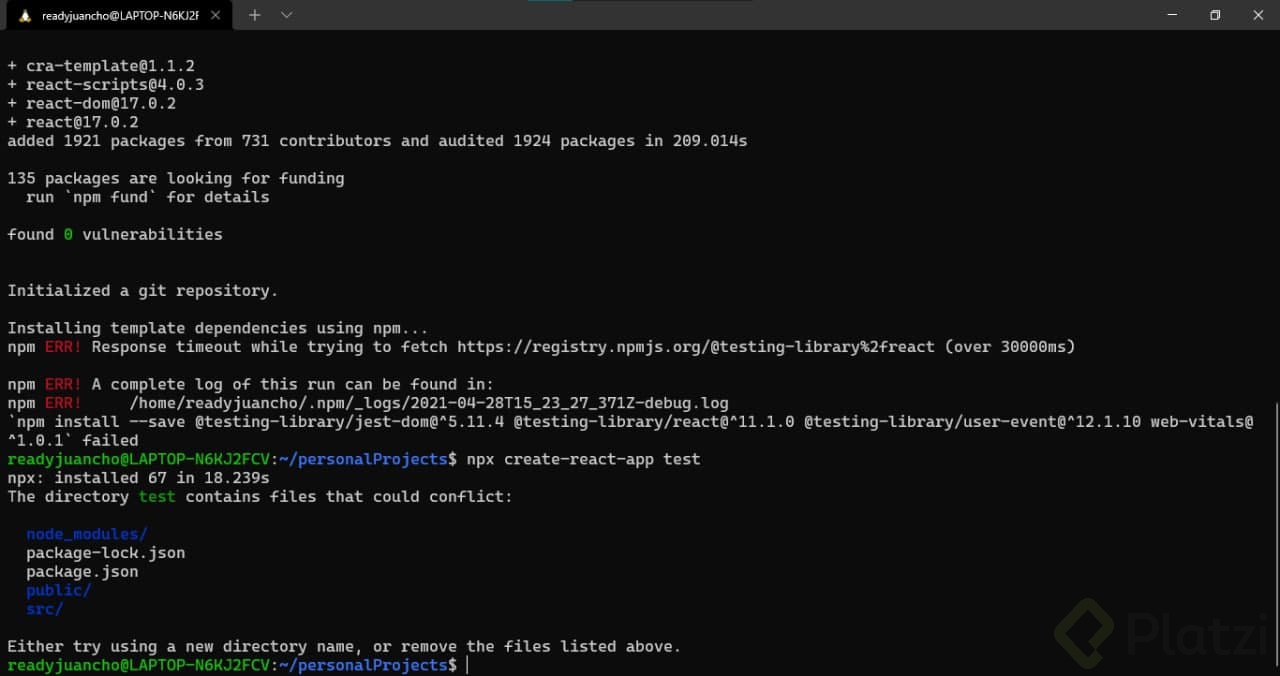The width and height of the screenshot is (1280, 676).
Task: Click "135 packages are looking for funding" text
Action: 176,178
